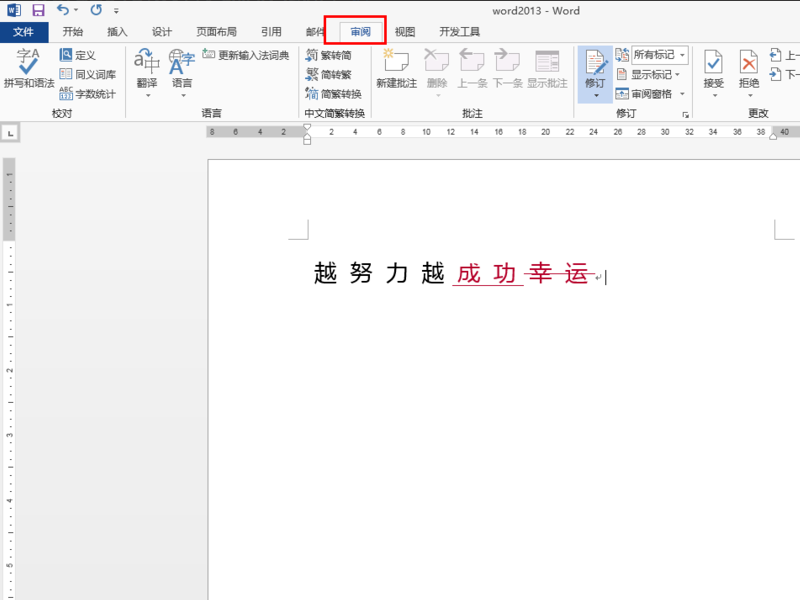
Task: Expand the Show Markup (显示标记) menu
Action: pyautogui.click(x=648, y=74)
